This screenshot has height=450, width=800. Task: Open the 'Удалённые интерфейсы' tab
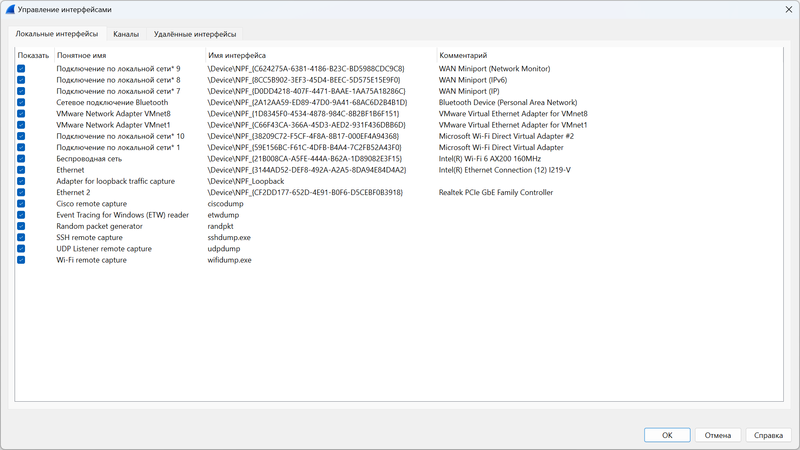point(195,34)
